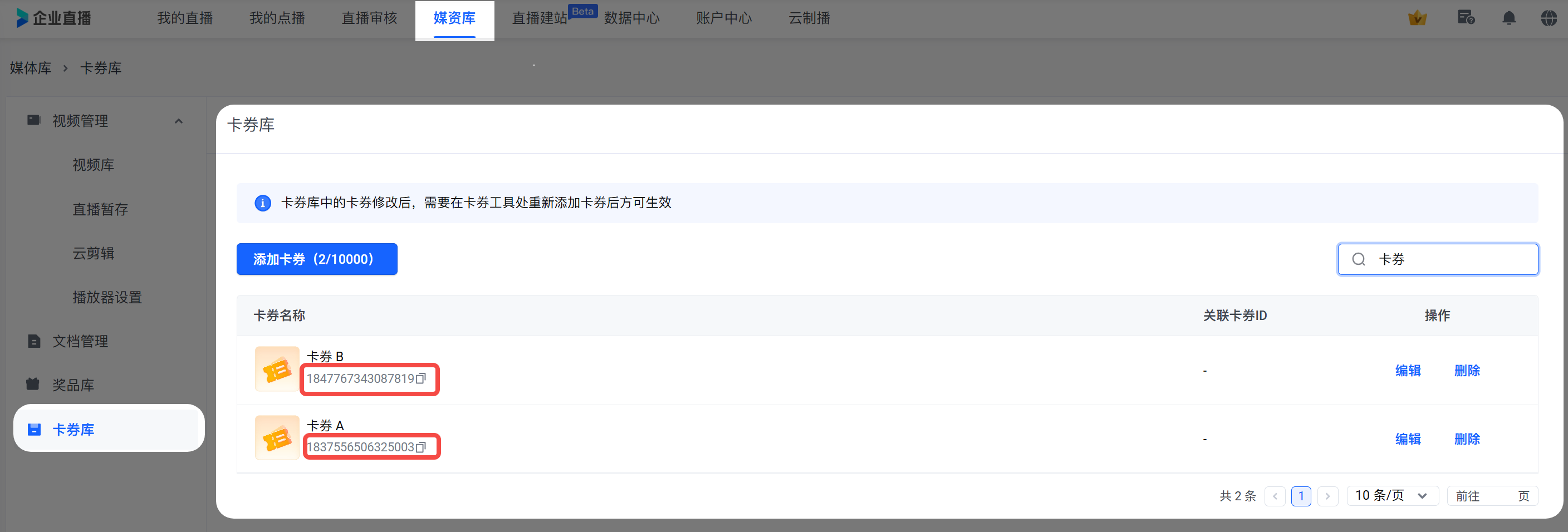Open the document help icon in header
This screenshot has height=532, width=1568.
tap(1466, 18)
